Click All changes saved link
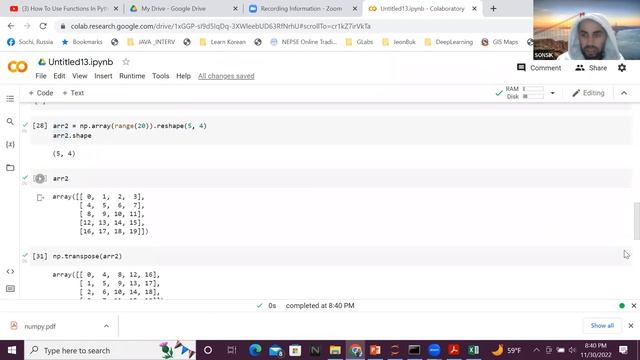 (226, 76)
